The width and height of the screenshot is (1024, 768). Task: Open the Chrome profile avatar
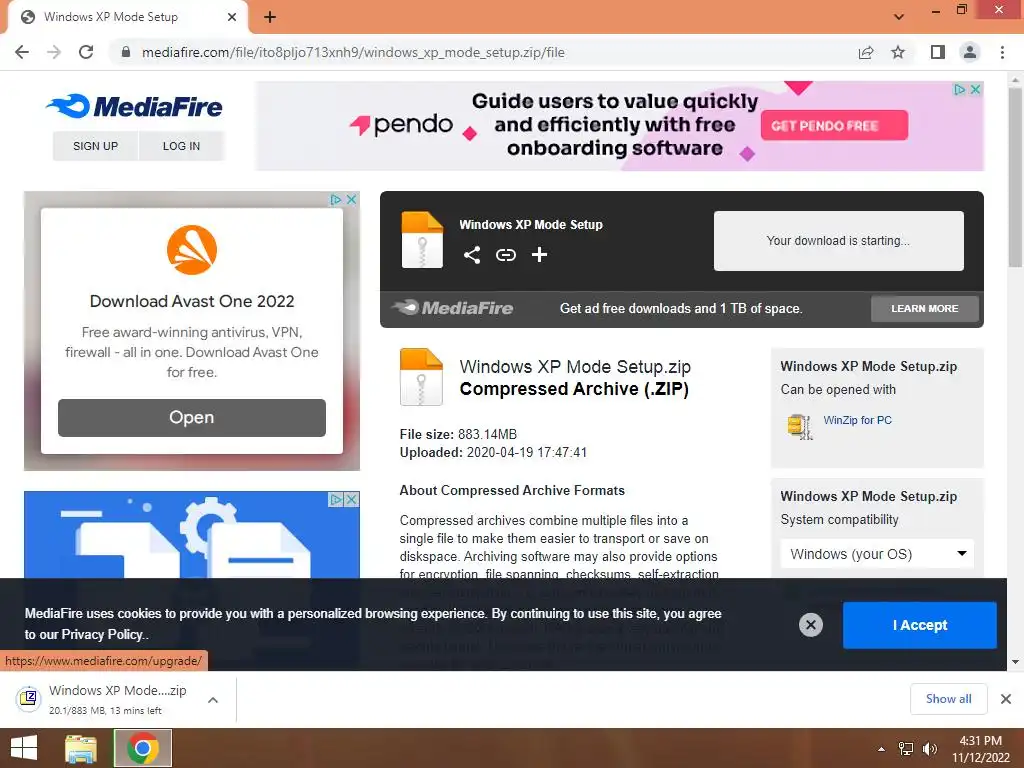click(970, 52)
